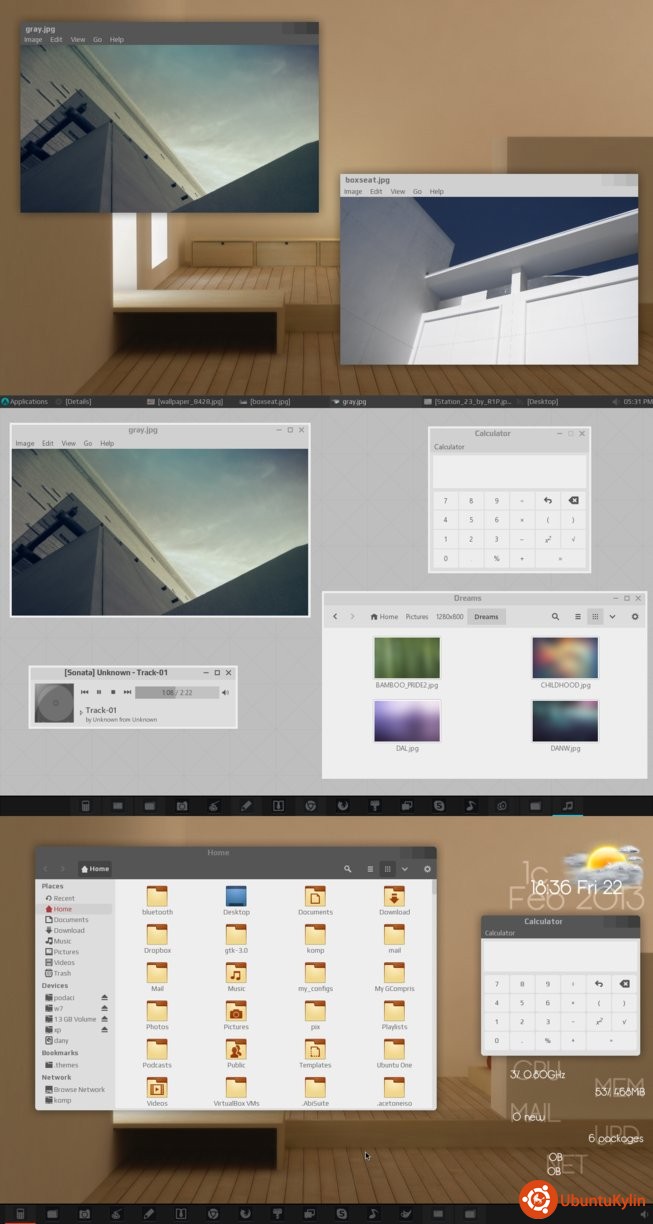This screenshot has width=653, height=1224.
Task: Expand view options chevron in Dreams toolbar
Action: coord(612,617)
